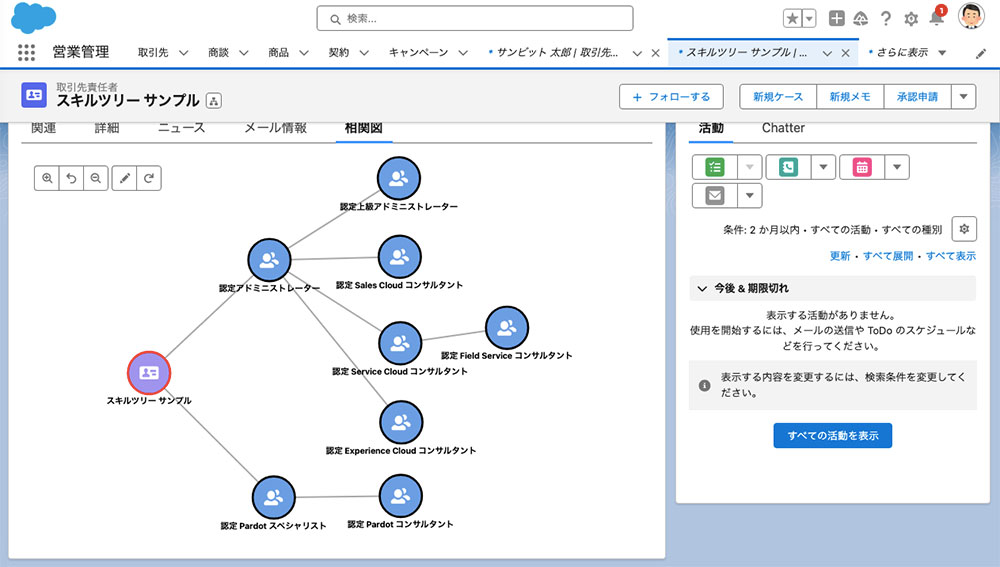Click the hierarchy icon beside the record name
The height and width of the screenshot is (567, 1000).
click(x=214, y=101)
